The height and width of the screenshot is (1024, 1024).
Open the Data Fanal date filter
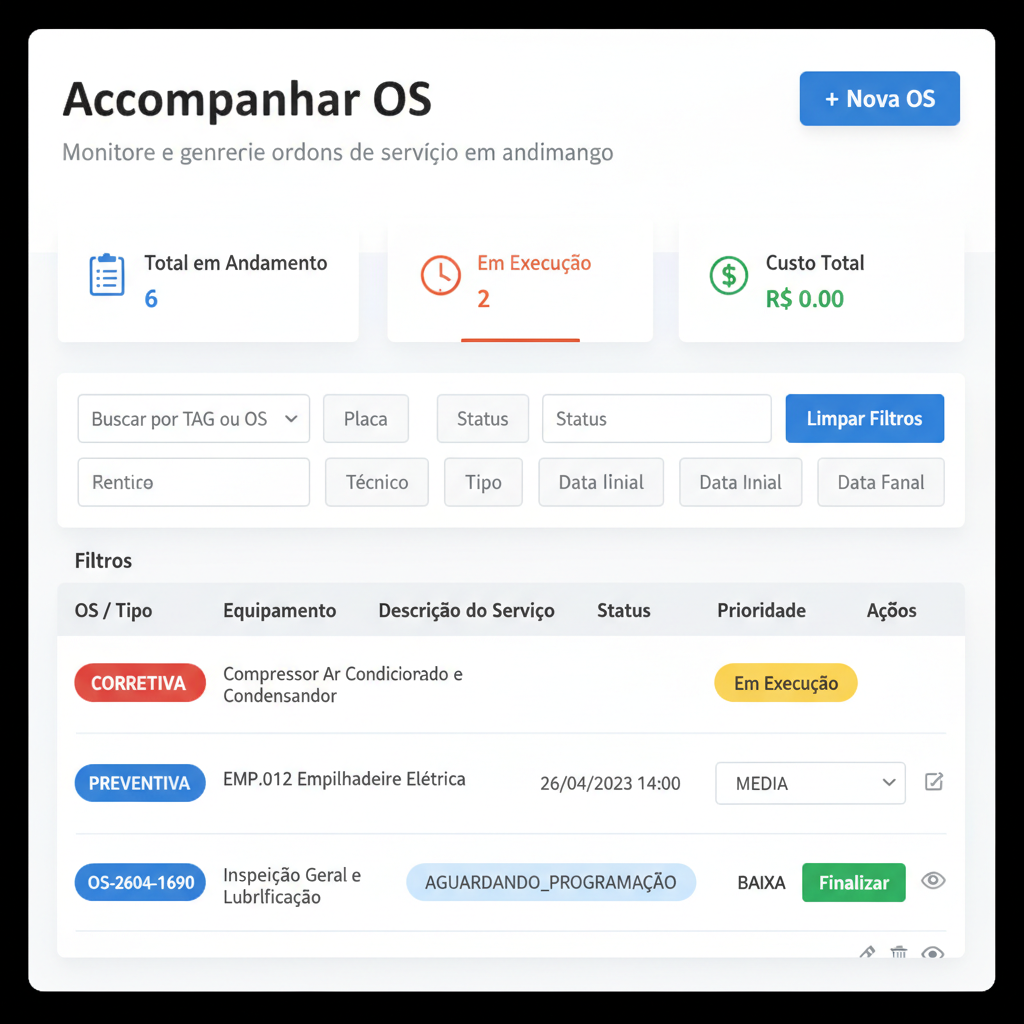point(880,482)
